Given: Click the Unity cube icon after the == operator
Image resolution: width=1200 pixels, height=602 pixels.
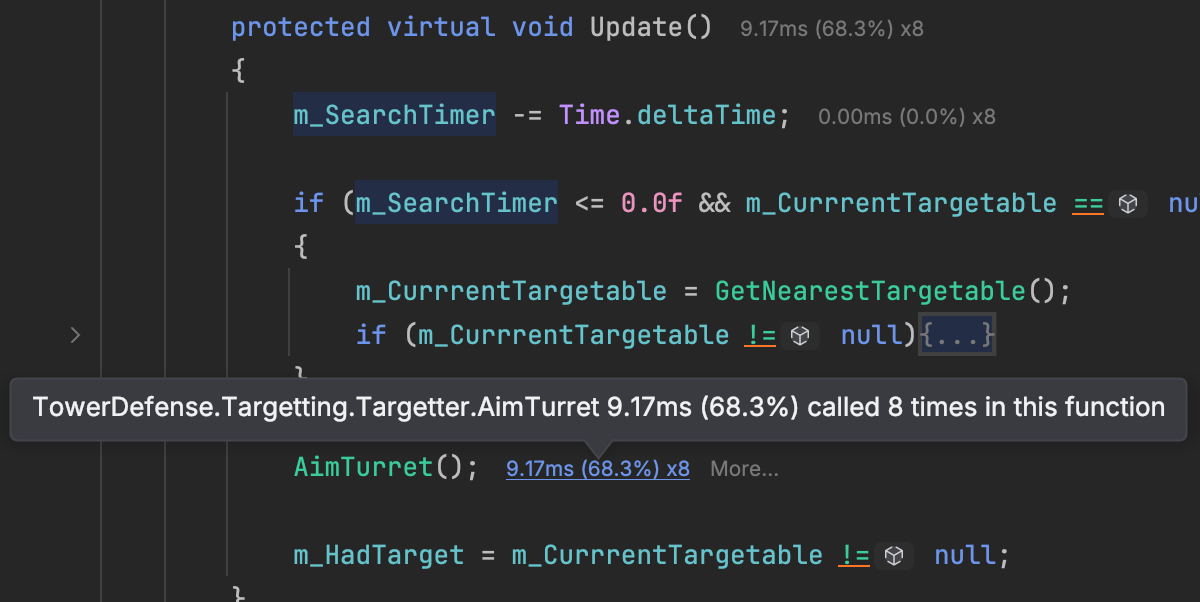Looking at the screenshot, I should click(1127, 204).
